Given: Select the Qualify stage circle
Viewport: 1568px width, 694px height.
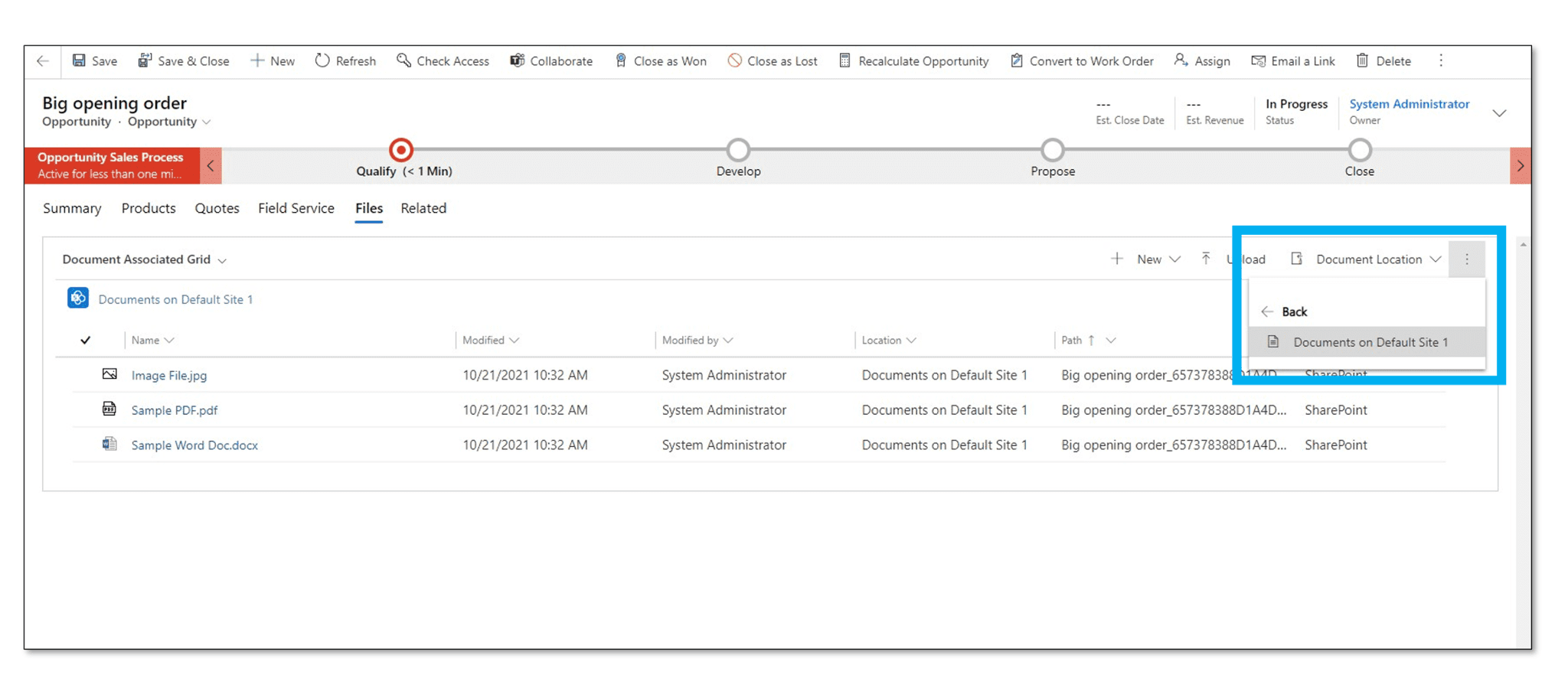Looking at the screenshot, I should (401, 150).
